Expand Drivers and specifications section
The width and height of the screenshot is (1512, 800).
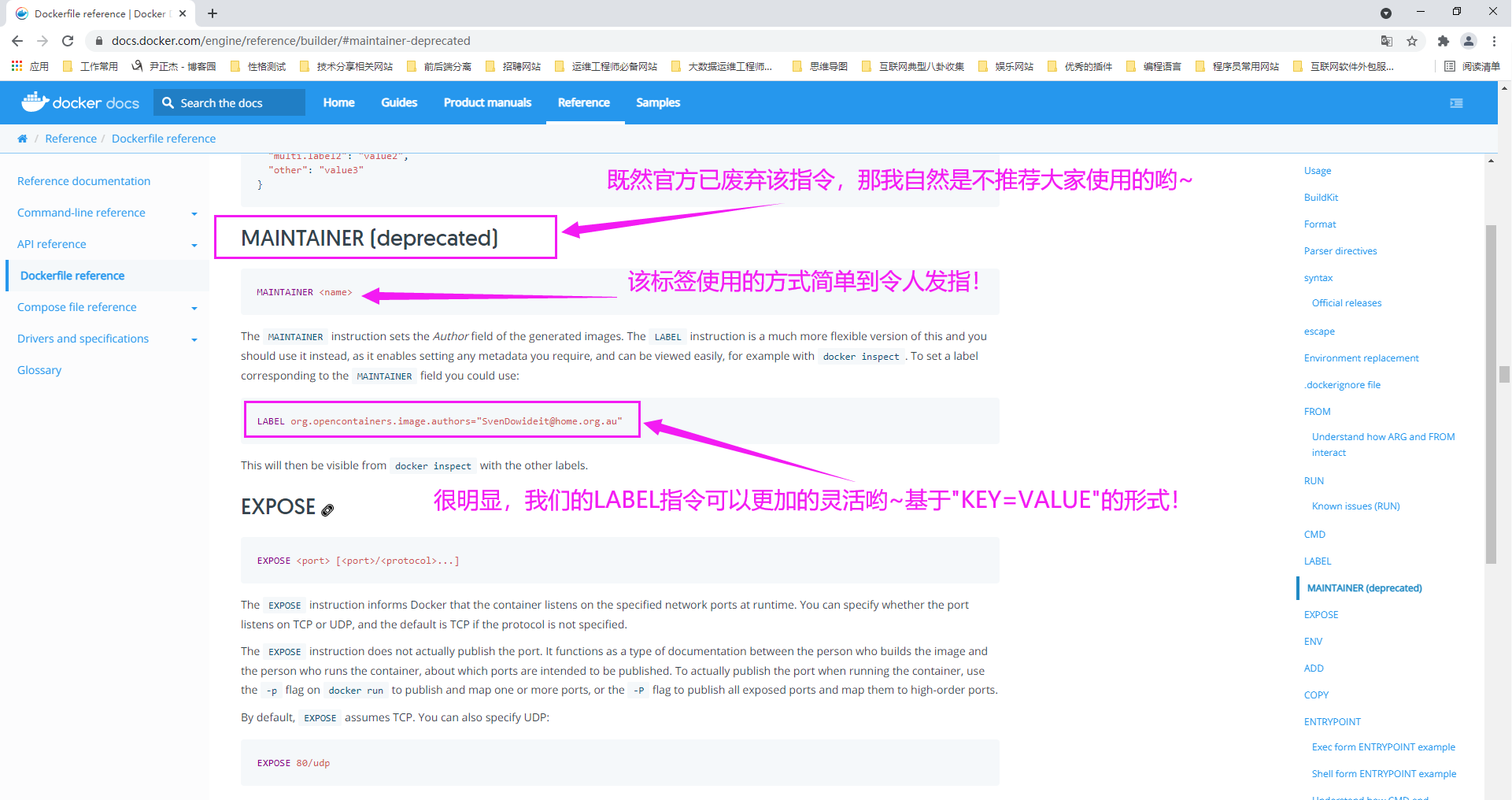194,339
